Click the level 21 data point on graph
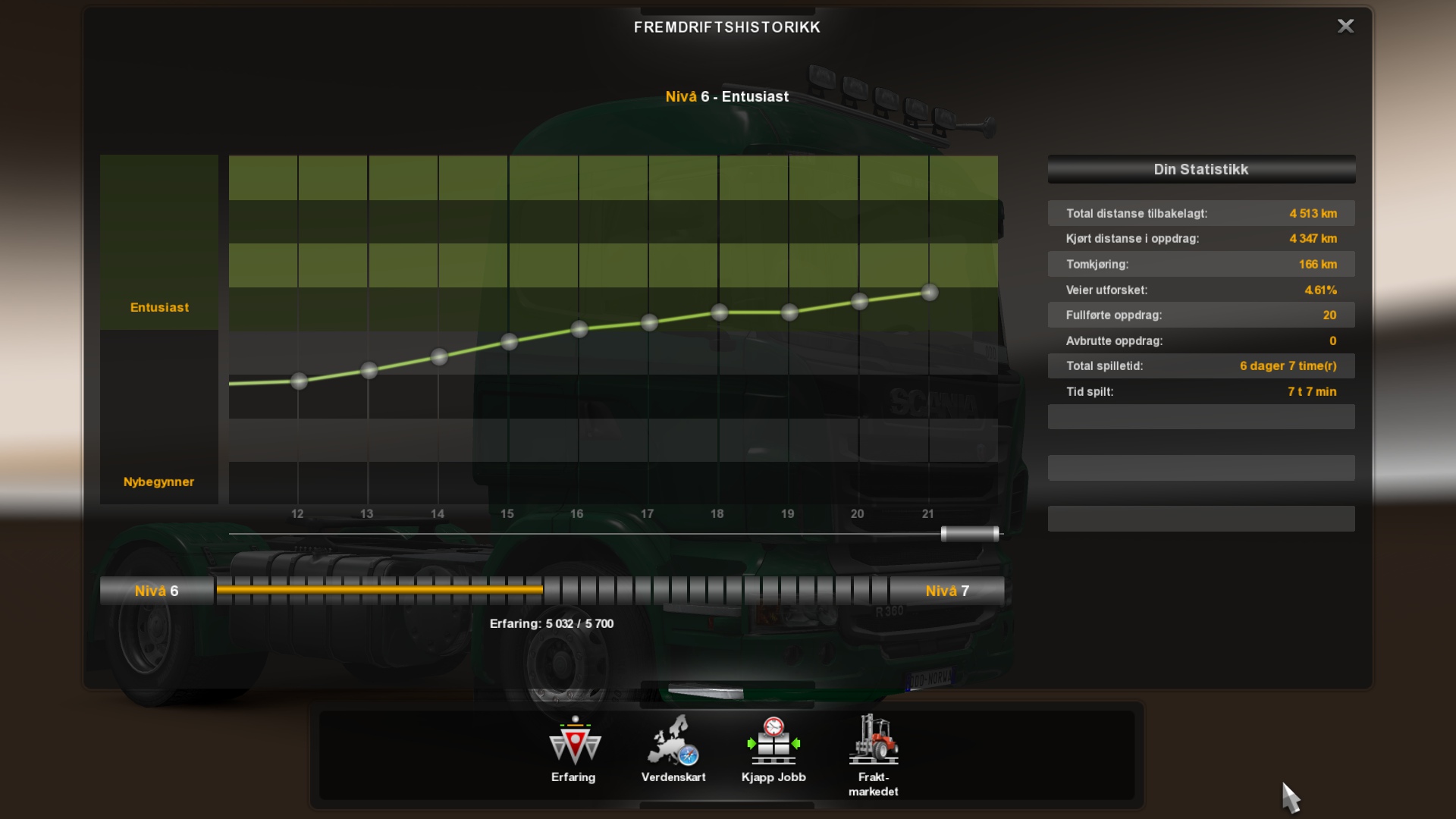This screenshot has width=1456, height=819. (x=930, y=293)
